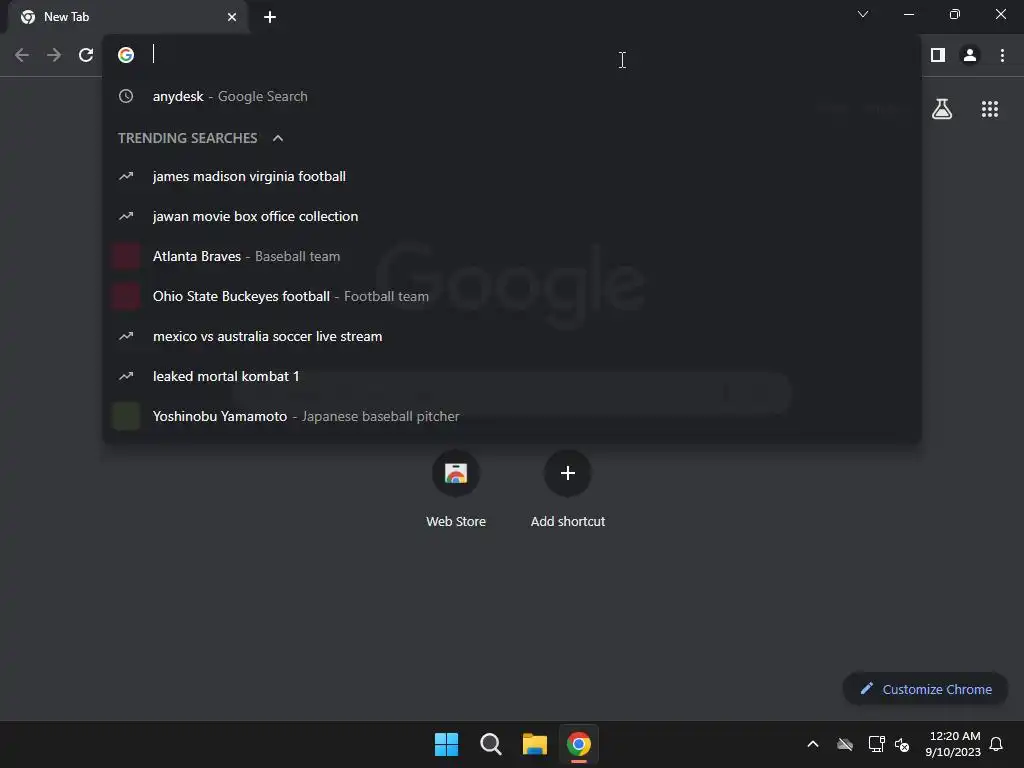This screenshot has width=1024, height=768.
Task: Click the network display tray icon
Action: click(876, 744)
